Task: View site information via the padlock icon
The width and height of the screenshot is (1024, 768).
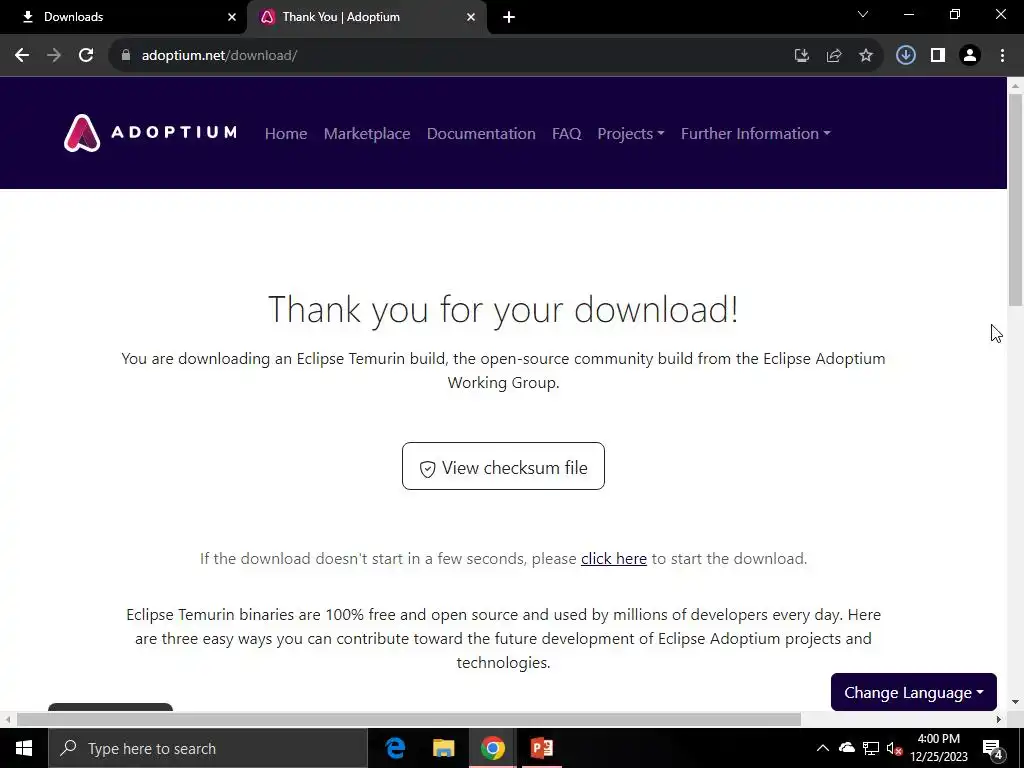Action: 126,56
